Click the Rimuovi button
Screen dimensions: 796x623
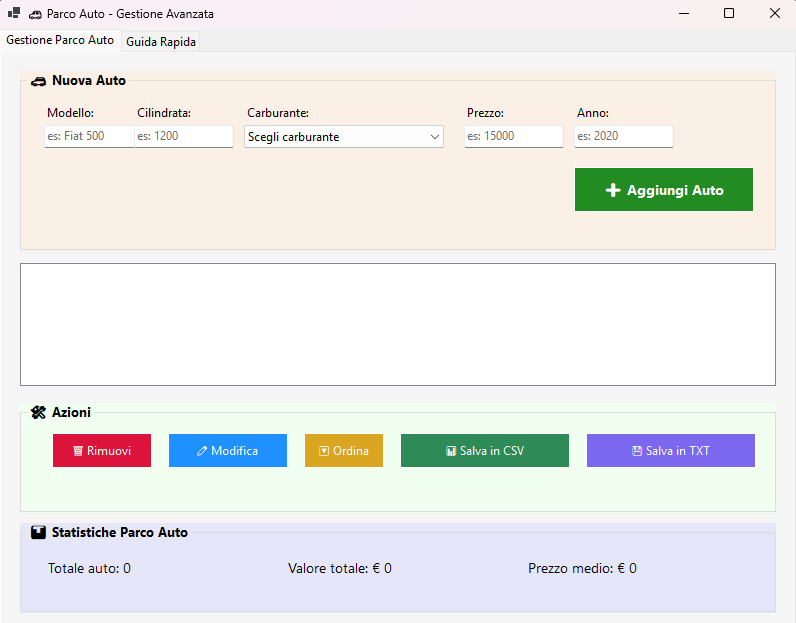coord(102,450)
